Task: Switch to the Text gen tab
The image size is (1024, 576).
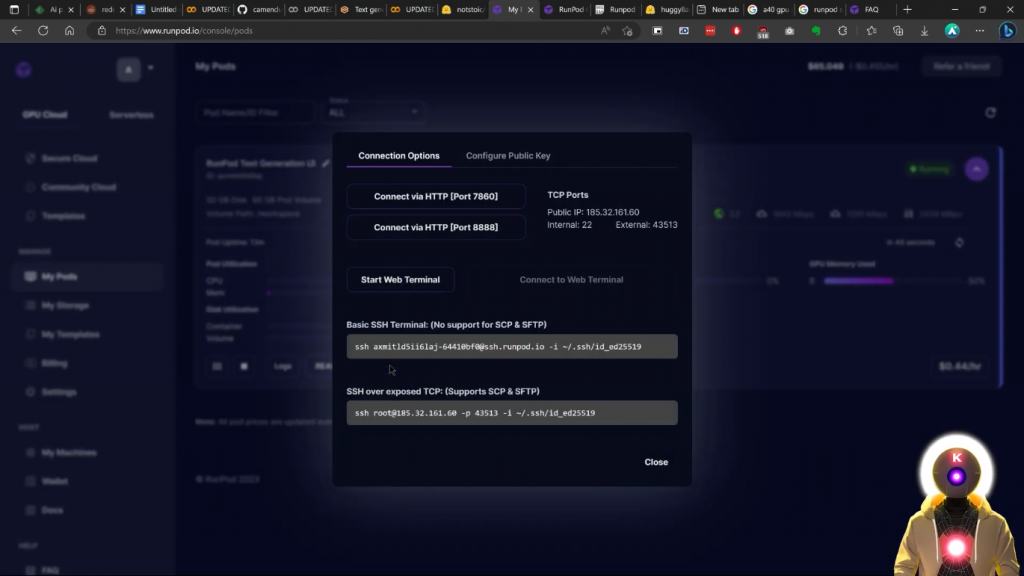Action: pos(361,10)
